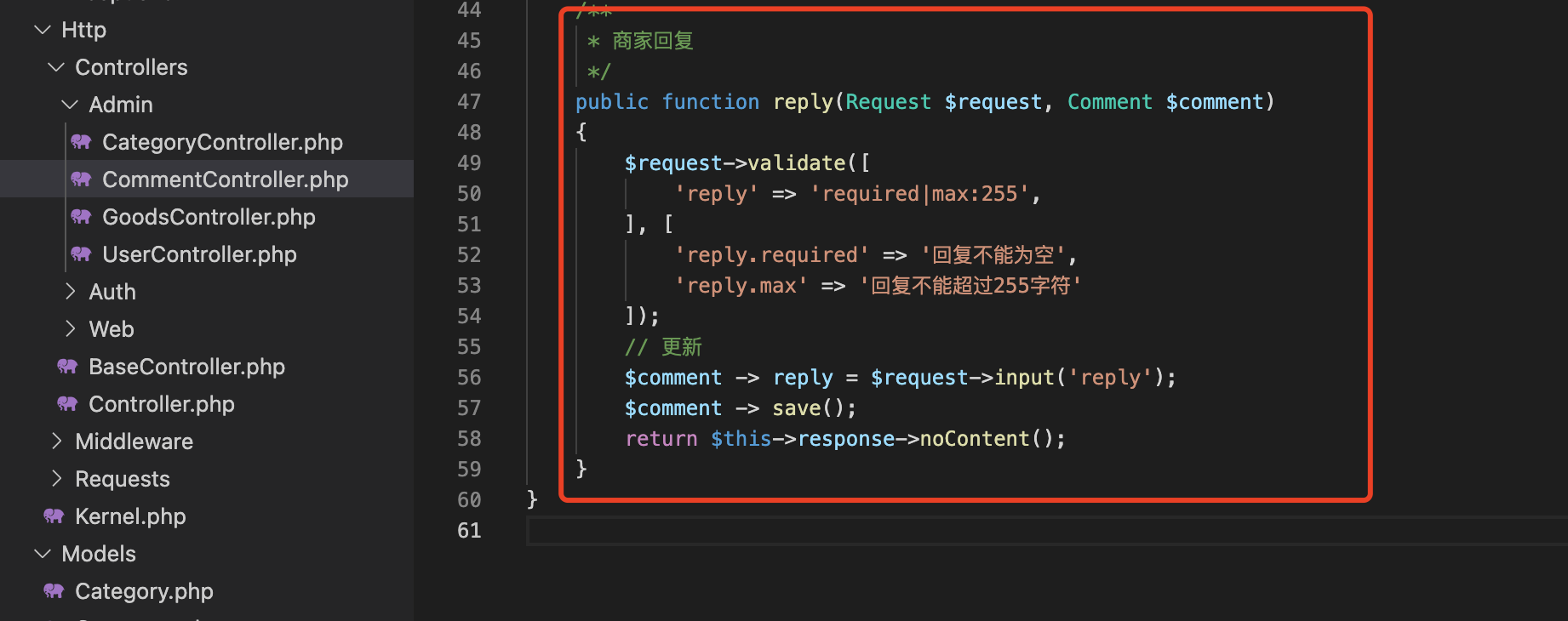Click the PHP icon beside CommentController.php
Screen dimensions: 1568x621
coord(81,179)
